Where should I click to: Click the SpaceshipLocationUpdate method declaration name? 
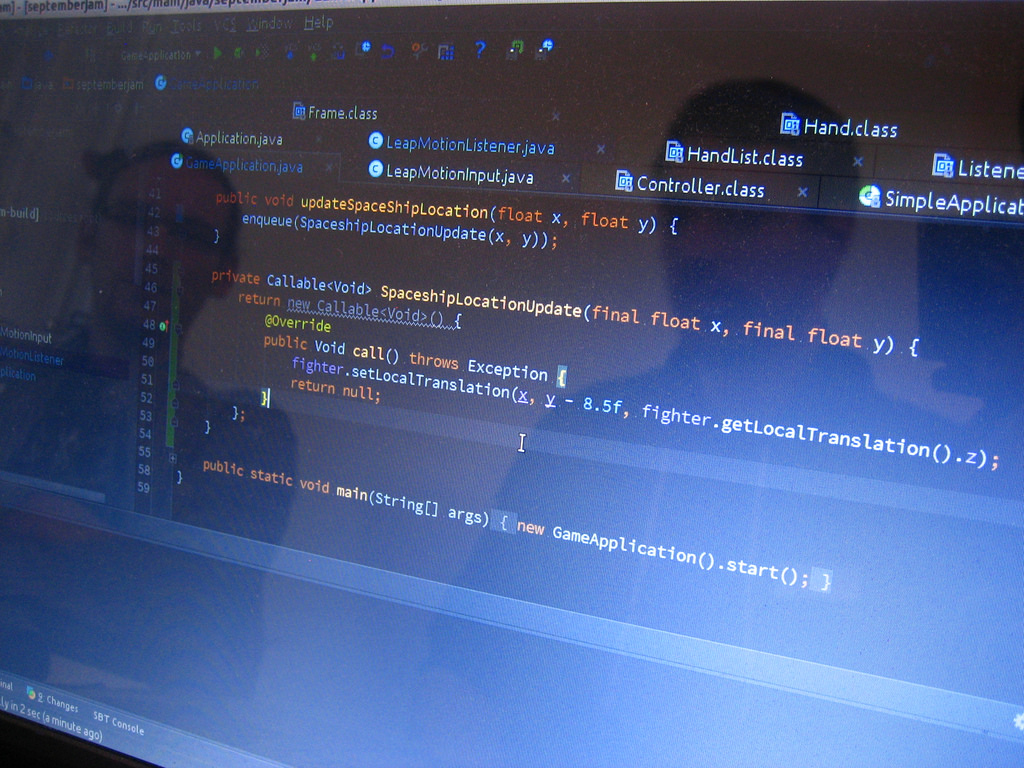tap(481, 302)
